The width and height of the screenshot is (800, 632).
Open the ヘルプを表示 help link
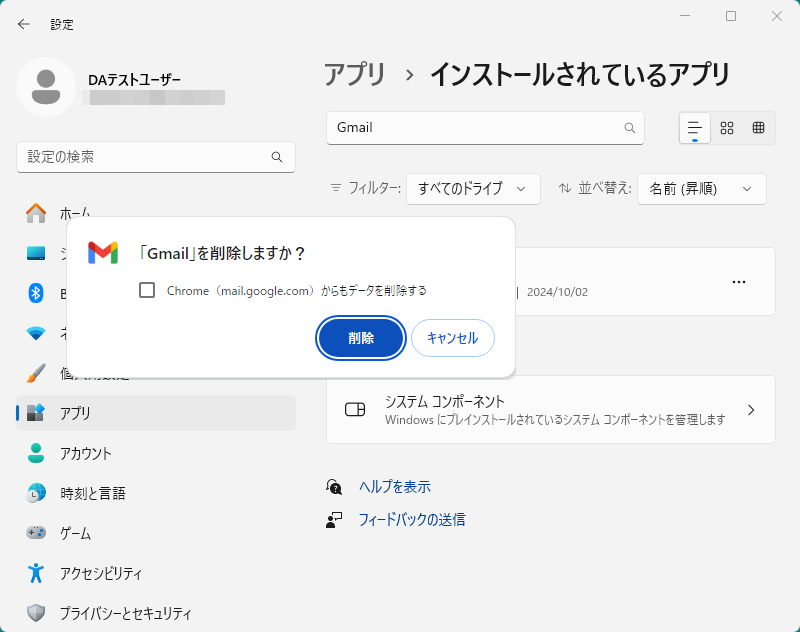(x=394, y=486)
